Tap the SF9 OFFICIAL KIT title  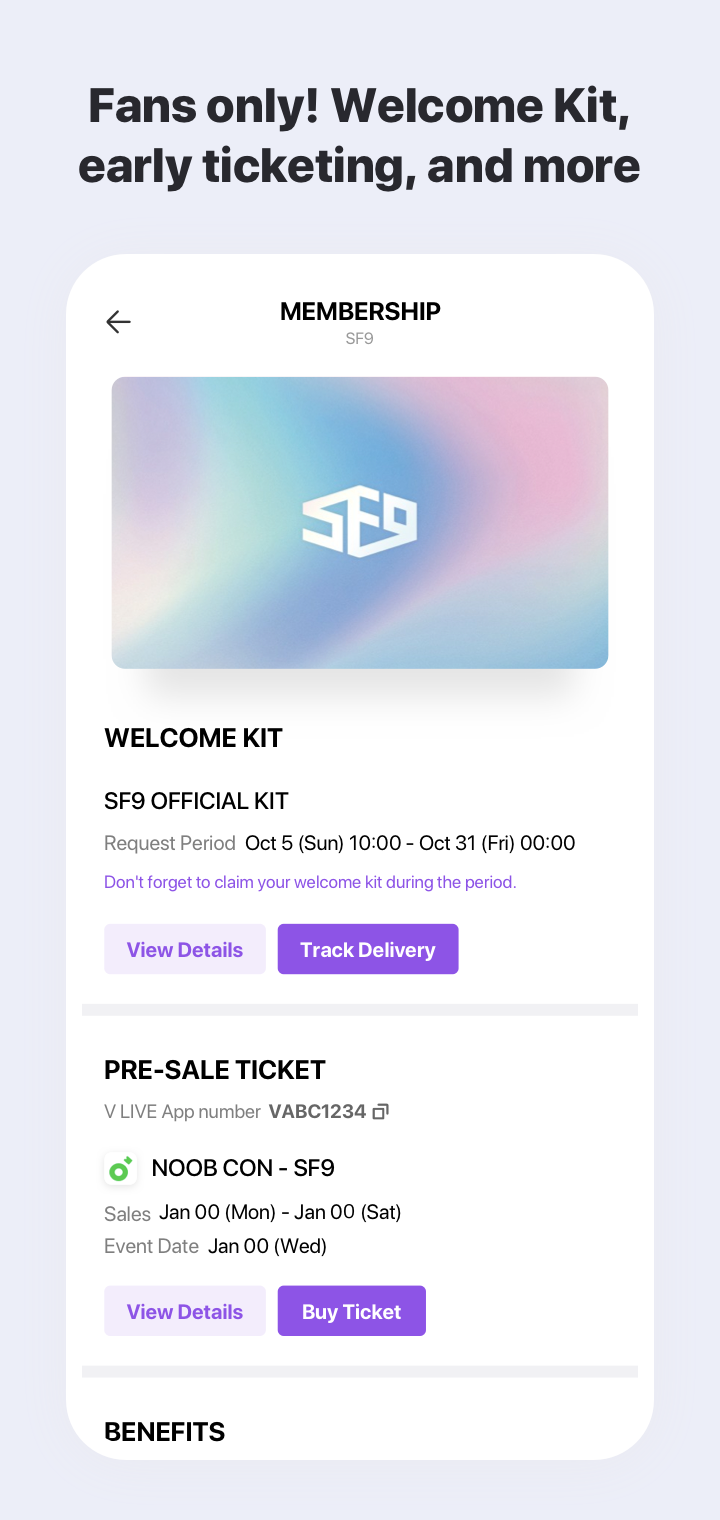point(196,801)
